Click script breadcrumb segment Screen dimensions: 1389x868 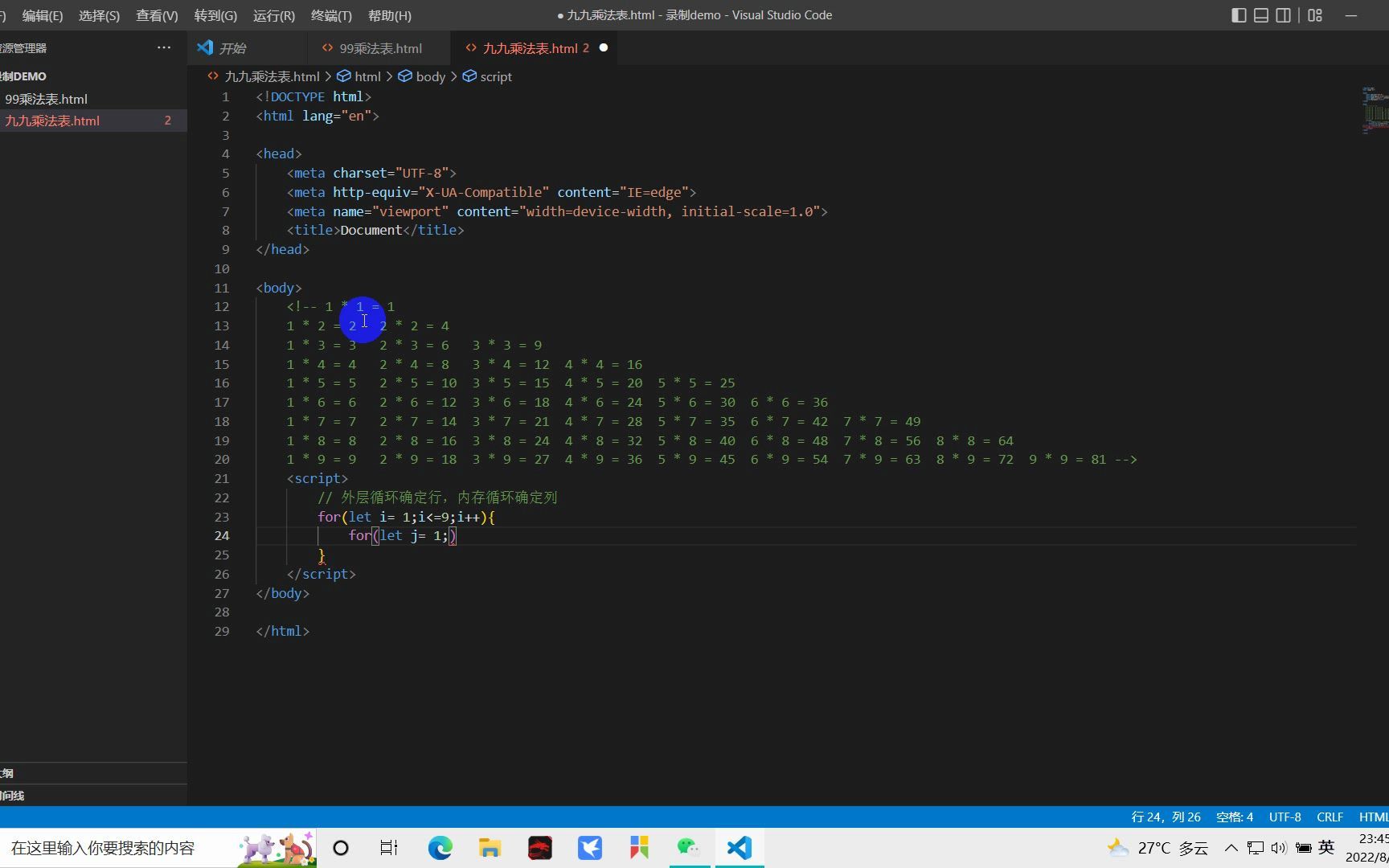[496, 76]
